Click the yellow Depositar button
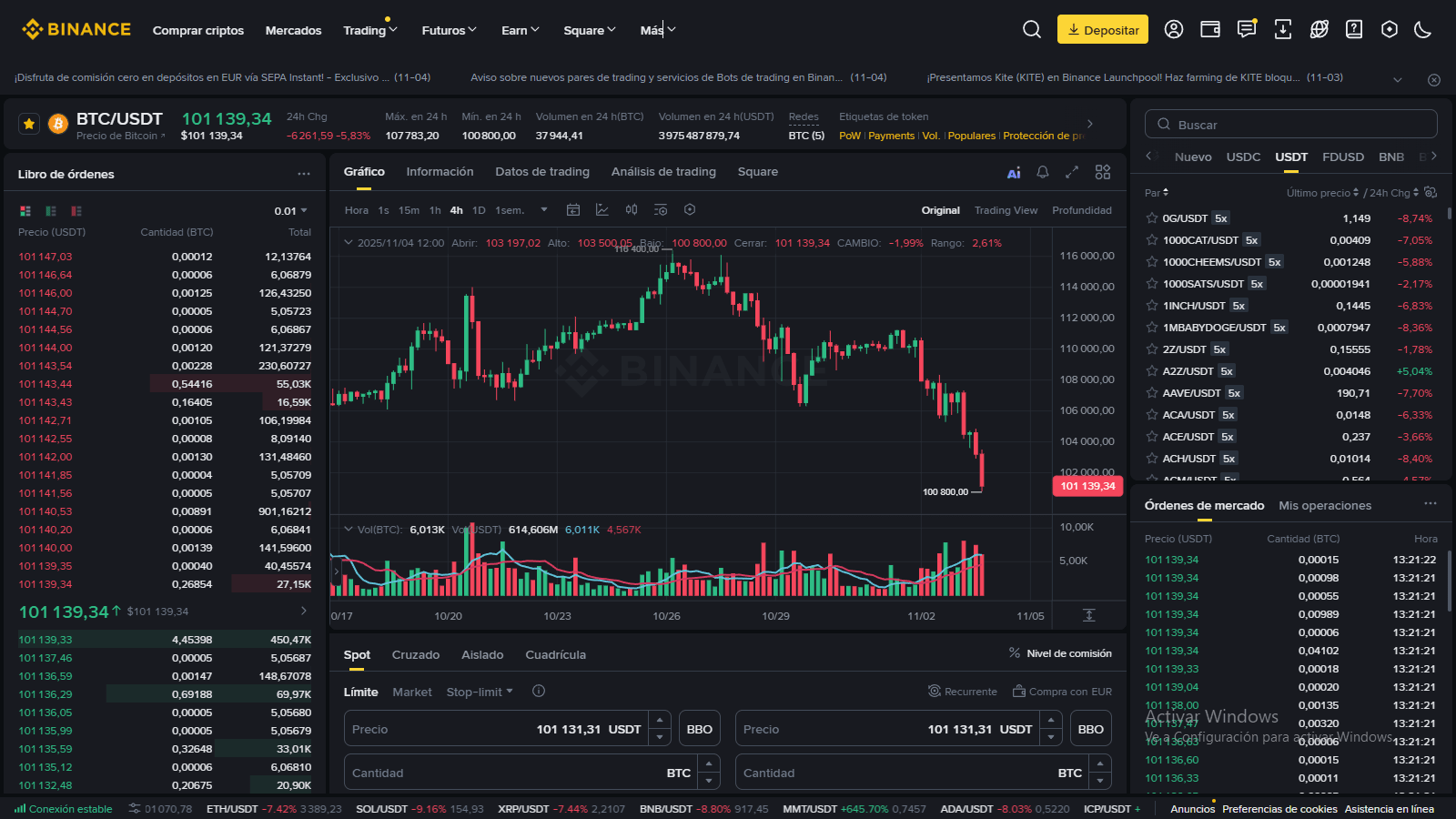Viewport: 1456px width, 819px height. point(1103,30)
